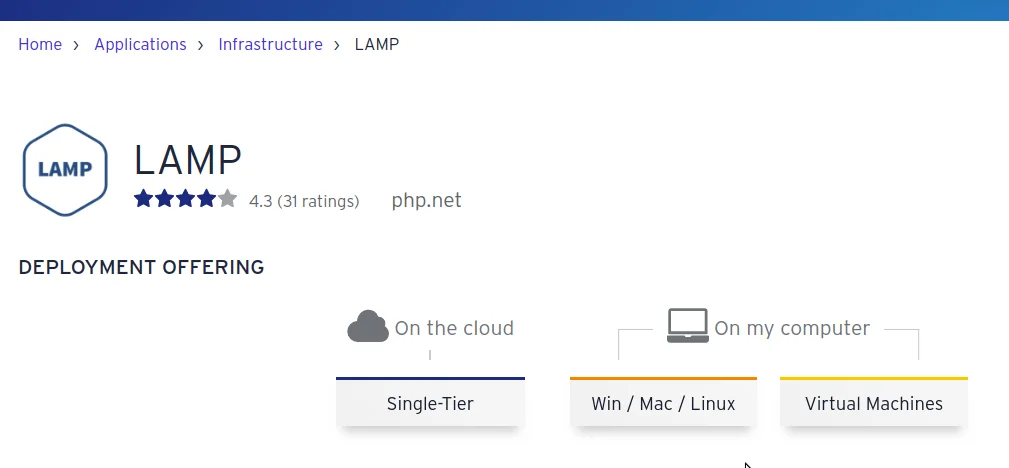Click the laptop computer icon
Image resolution: width=1009 pixels, height=468 pixels.
(x=688, y=326)
